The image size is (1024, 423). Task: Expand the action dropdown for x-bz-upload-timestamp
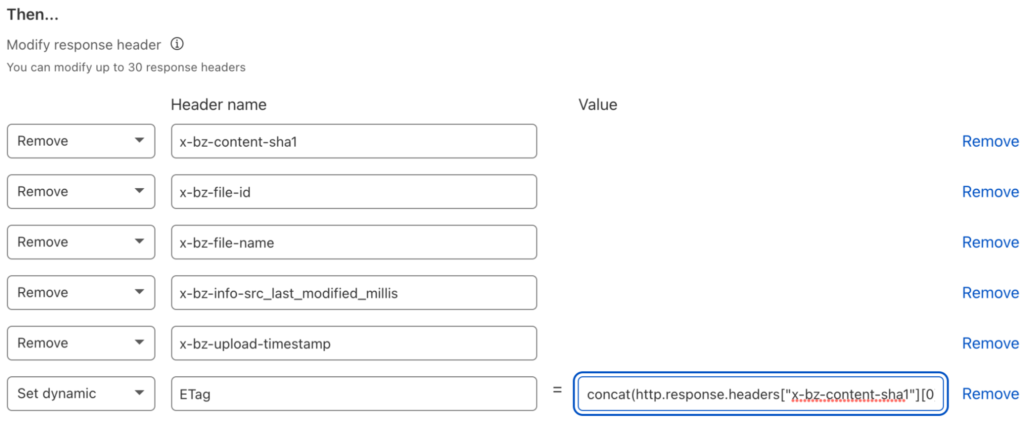pyautogui.click(x=81, y=343)
